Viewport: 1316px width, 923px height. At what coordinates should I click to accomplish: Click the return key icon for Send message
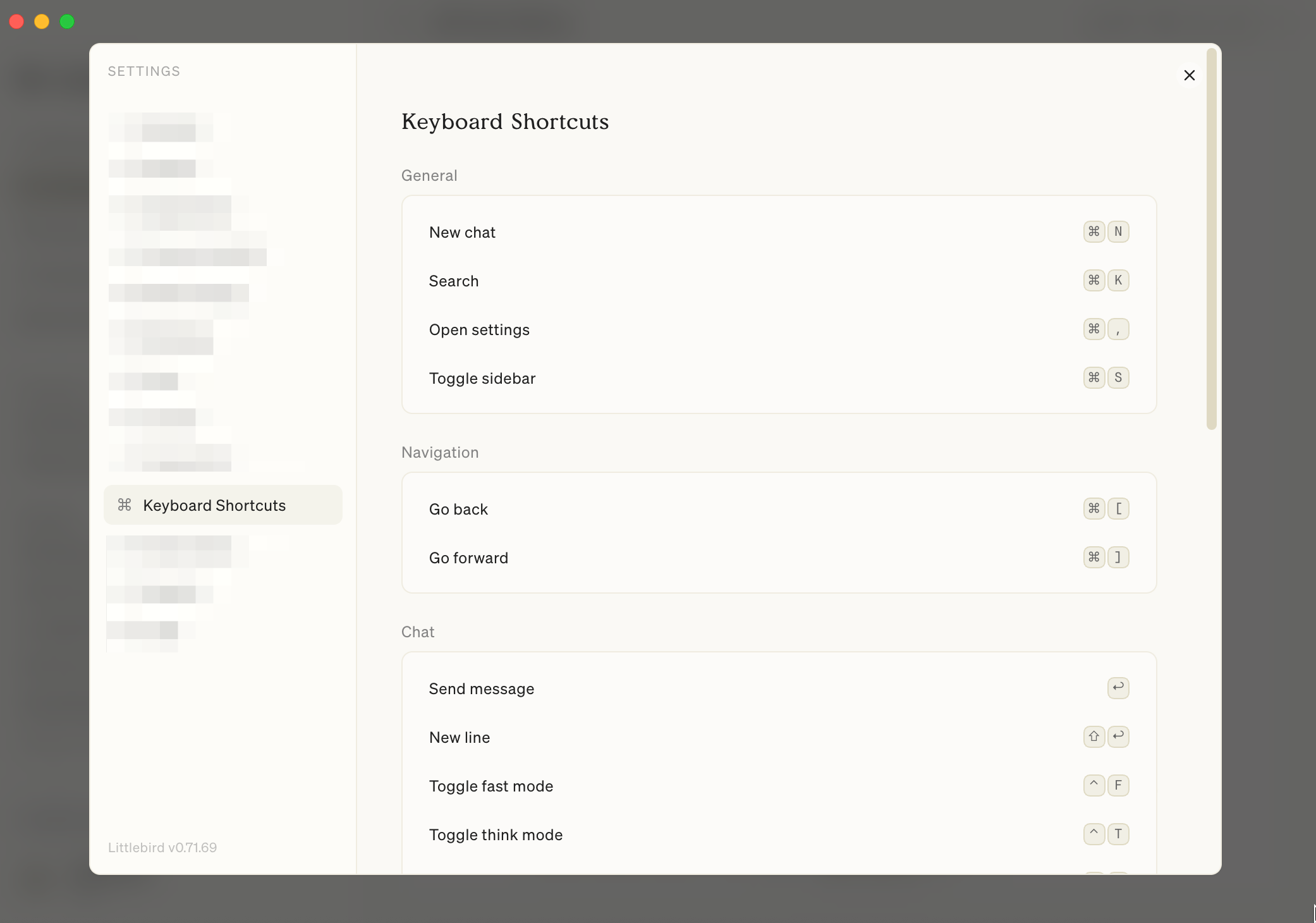click(1118, 688)
